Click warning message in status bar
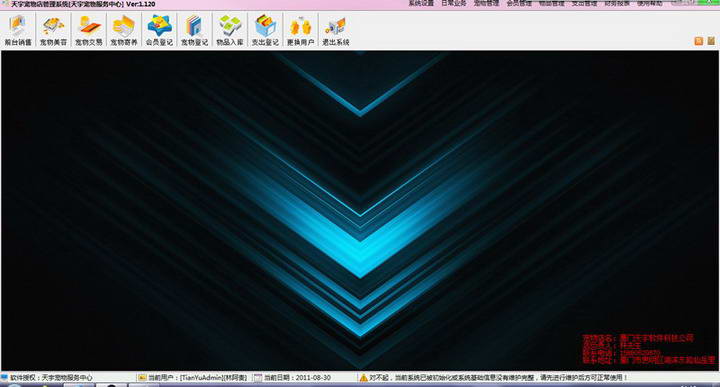Viewport: 720px width, 387px height. (498, 377)
